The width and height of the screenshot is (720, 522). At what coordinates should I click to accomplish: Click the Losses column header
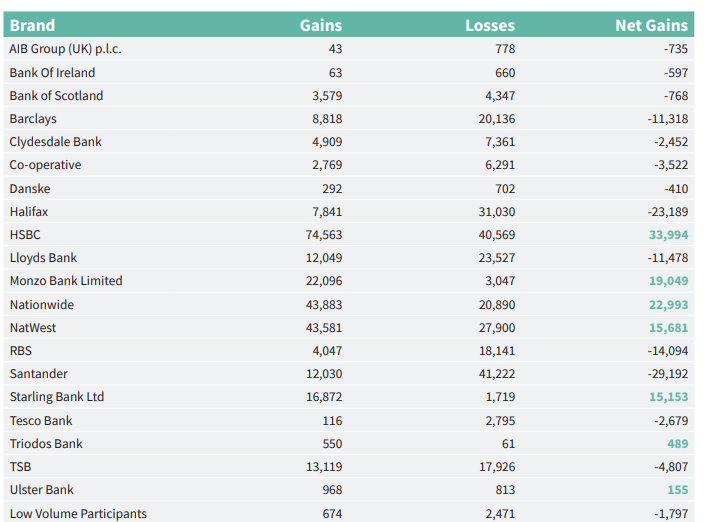(x=490, y=25)
